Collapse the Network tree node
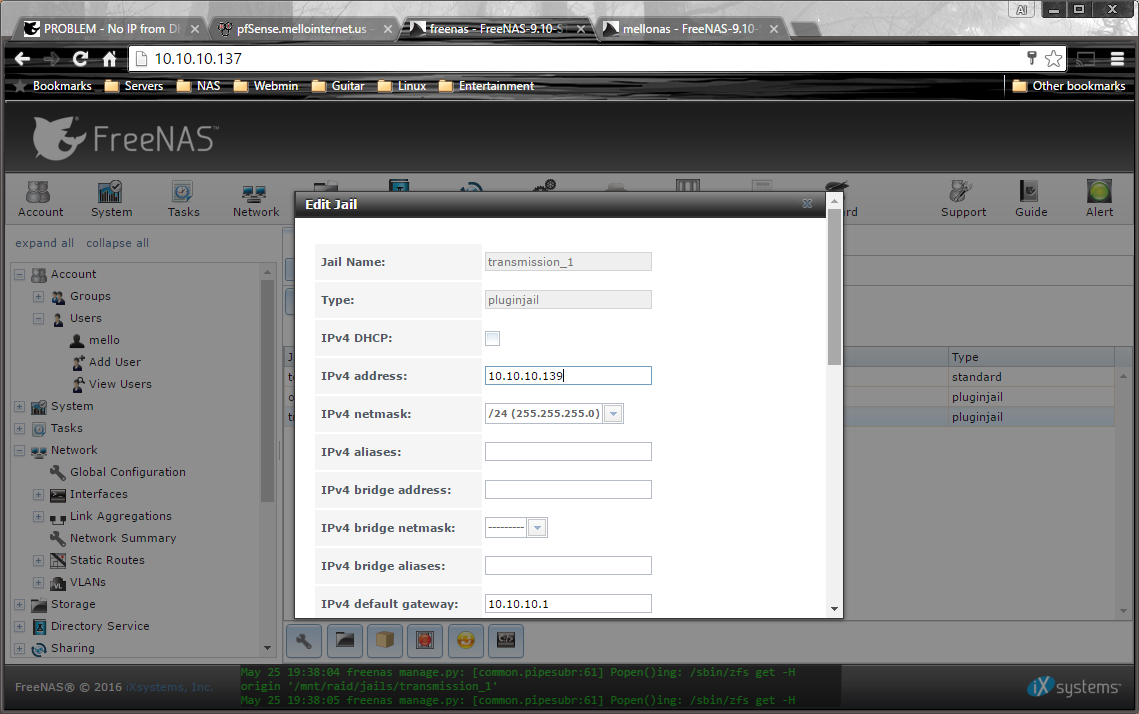This screenshot has width=1139, height=714. 20,450
